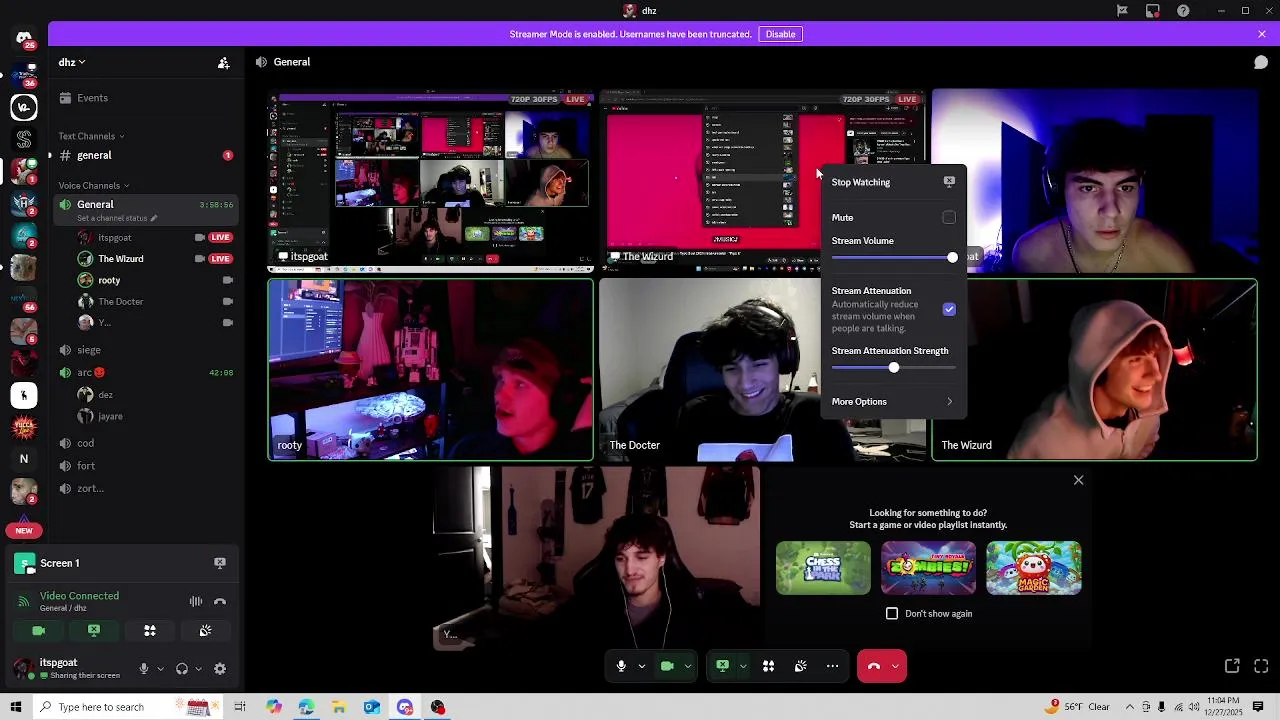Click the taskbar search box
This screenshot has height=720, width=1280.
click(126, 707)
